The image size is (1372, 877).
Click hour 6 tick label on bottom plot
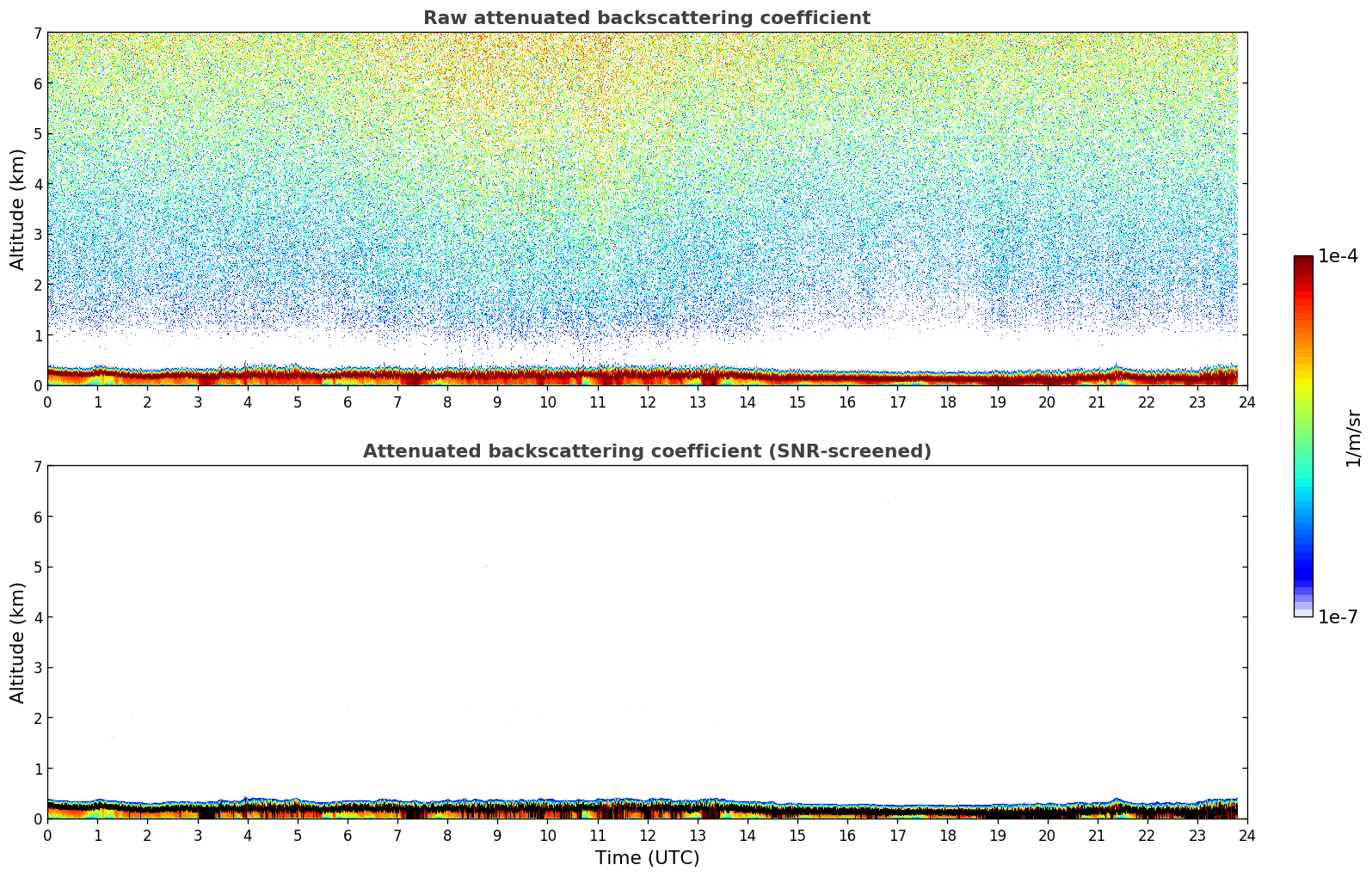tap(348, 836)
